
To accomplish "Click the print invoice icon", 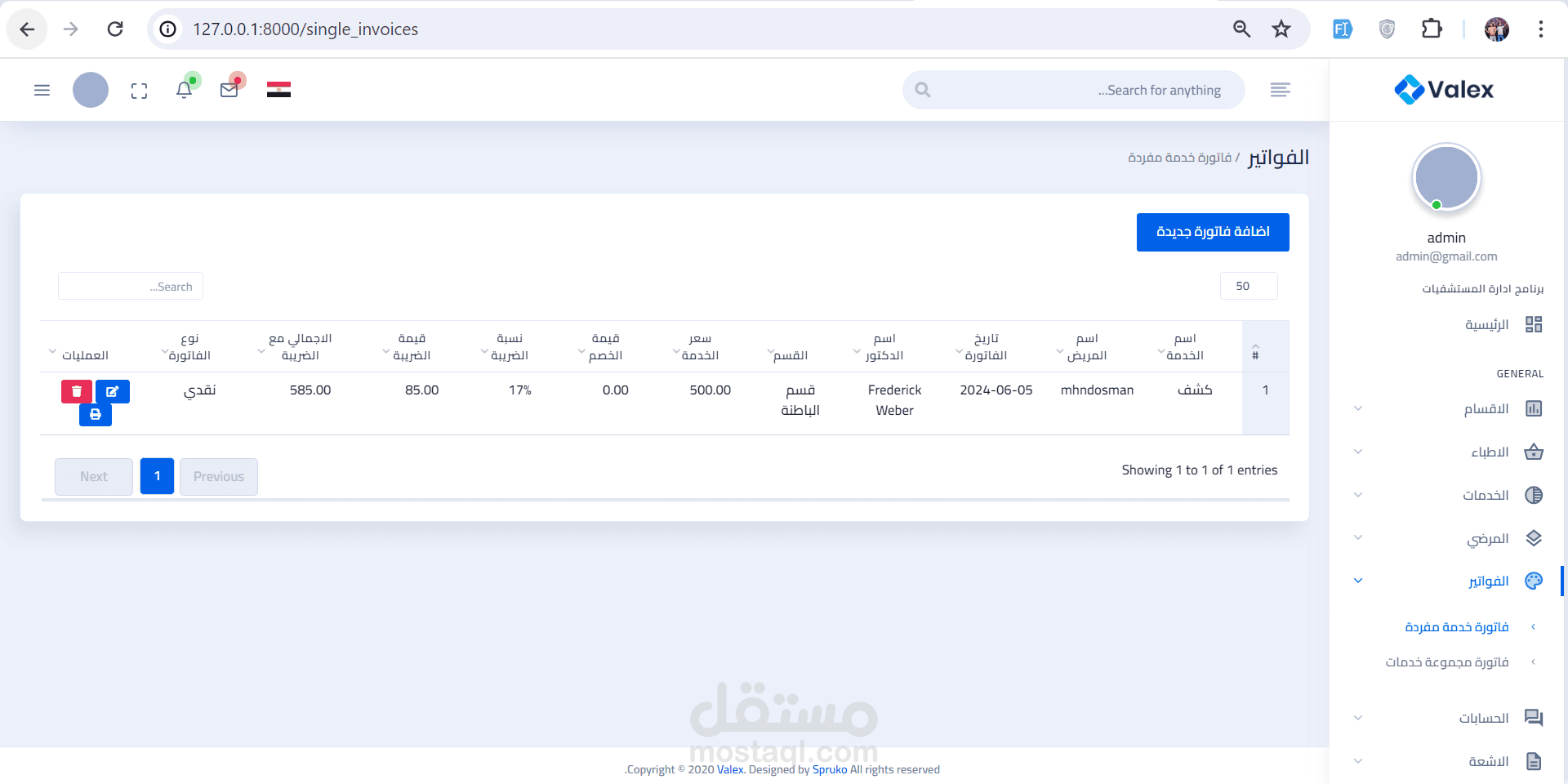I will (x=96, y=415).
